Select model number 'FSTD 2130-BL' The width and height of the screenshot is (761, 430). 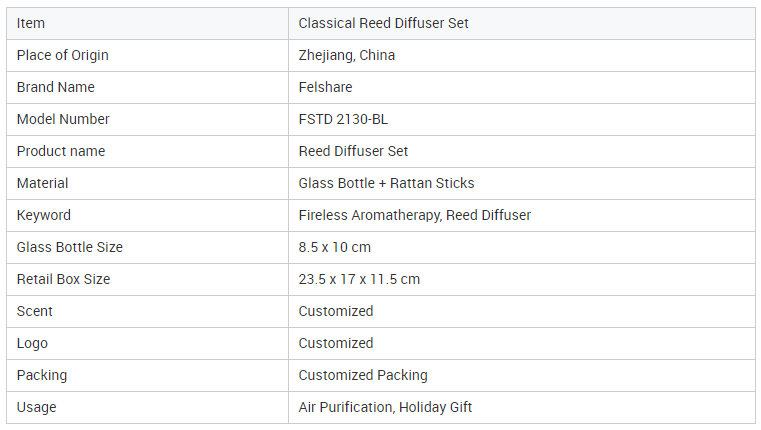click(x=343, y=119)
